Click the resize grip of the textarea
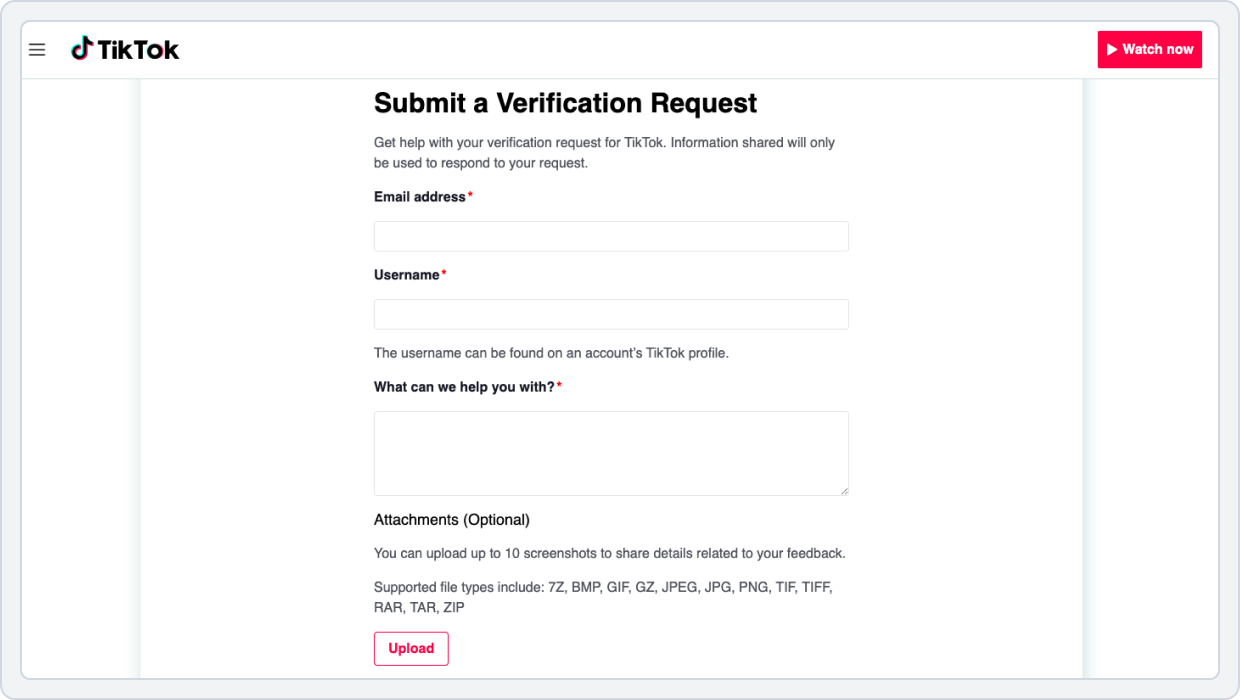This screenshot has width=1240, height=700. 845,490
